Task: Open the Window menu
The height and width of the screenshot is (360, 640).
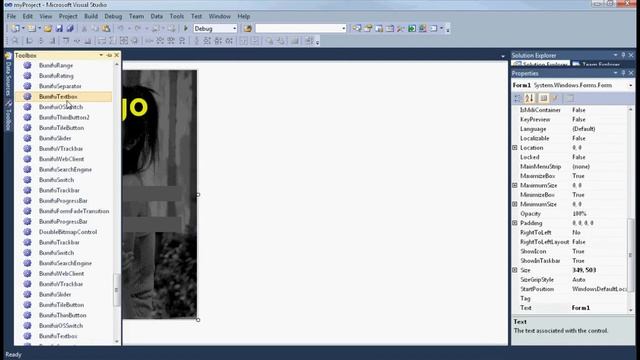Action: point(220,16)
